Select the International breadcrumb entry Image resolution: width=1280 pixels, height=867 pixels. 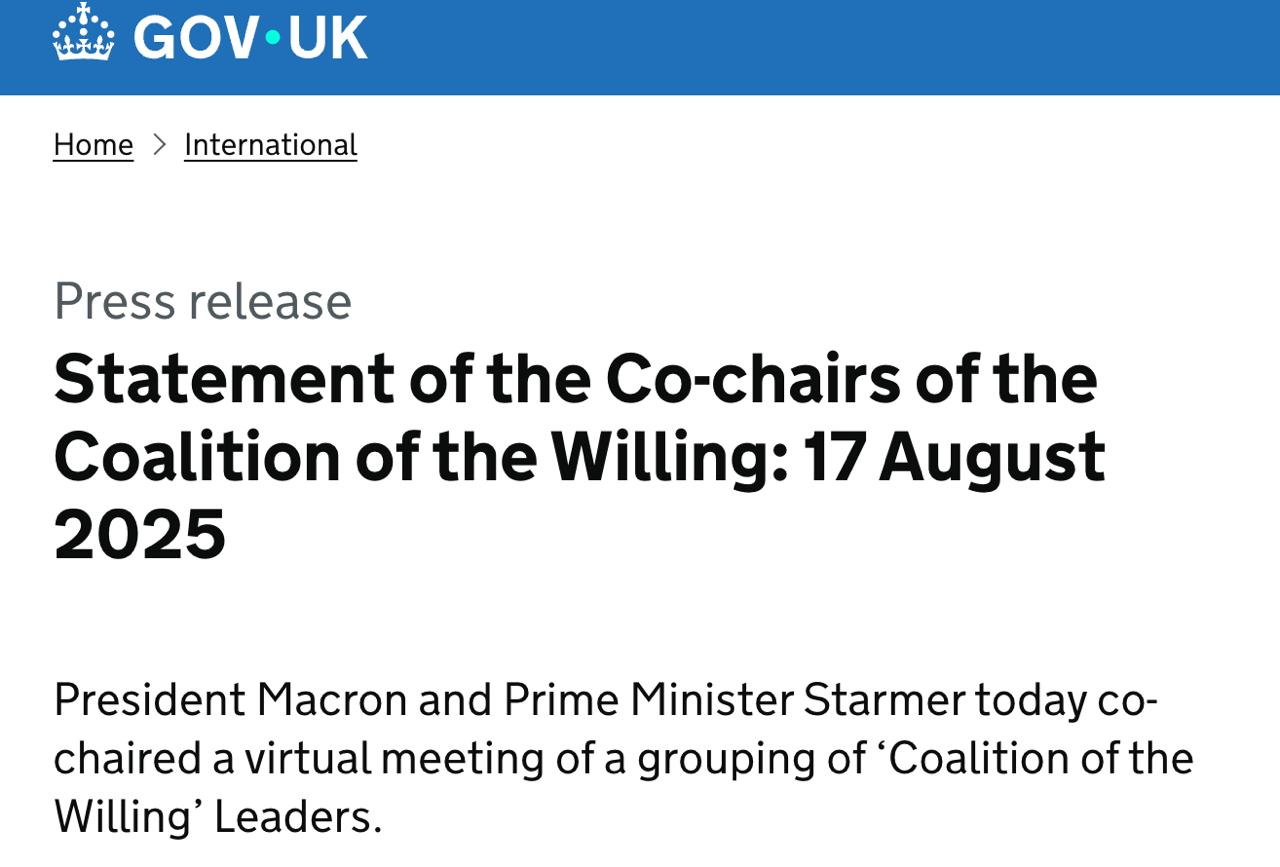coord(270,144)
